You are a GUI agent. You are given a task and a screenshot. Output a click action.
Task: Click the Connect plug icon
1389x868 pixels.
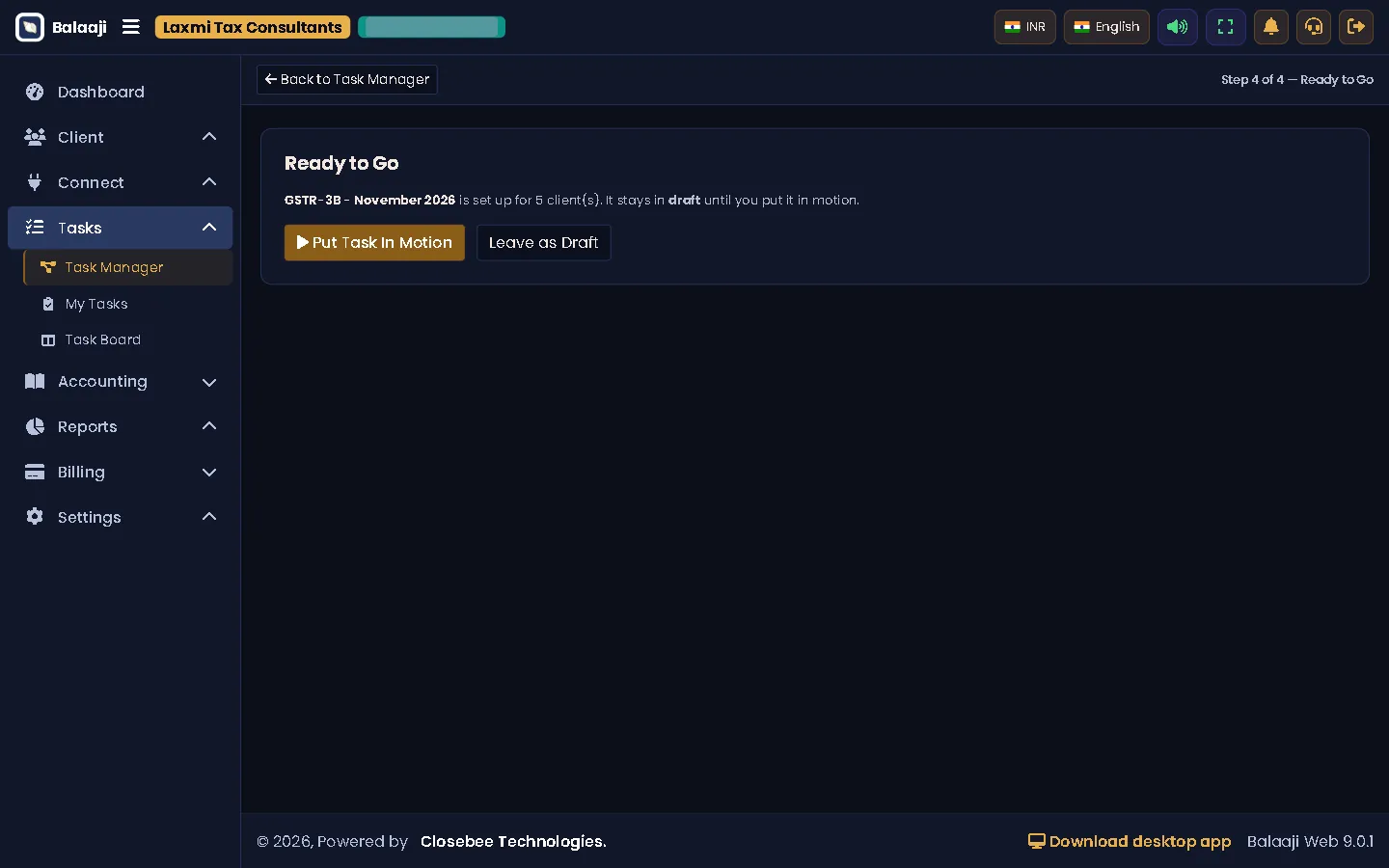(x=35, y=182)
